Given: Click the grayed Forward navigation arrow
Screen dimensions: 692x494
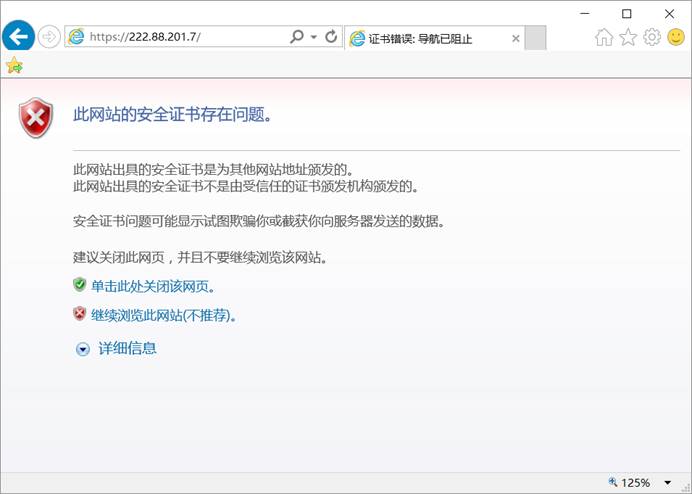Looking at the screenshot, I should click(49, 37).
